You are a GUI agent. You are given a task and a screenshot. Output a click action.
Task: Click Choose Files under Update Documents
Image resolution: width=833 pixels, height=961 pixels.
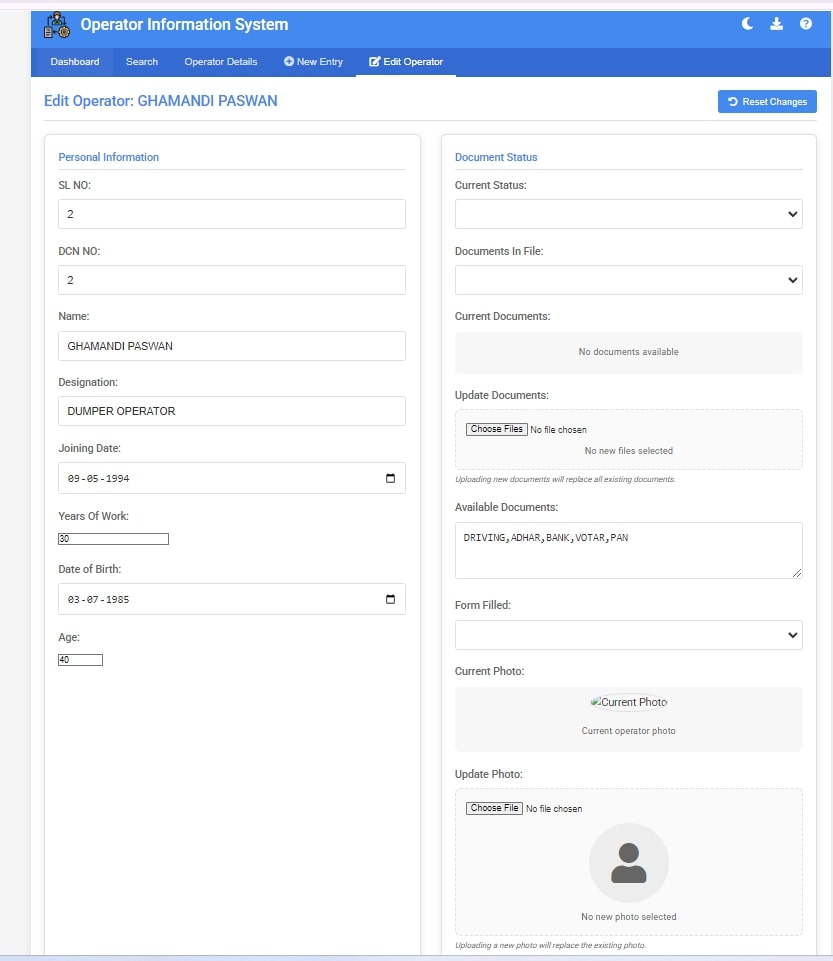[x=497, y=429]
